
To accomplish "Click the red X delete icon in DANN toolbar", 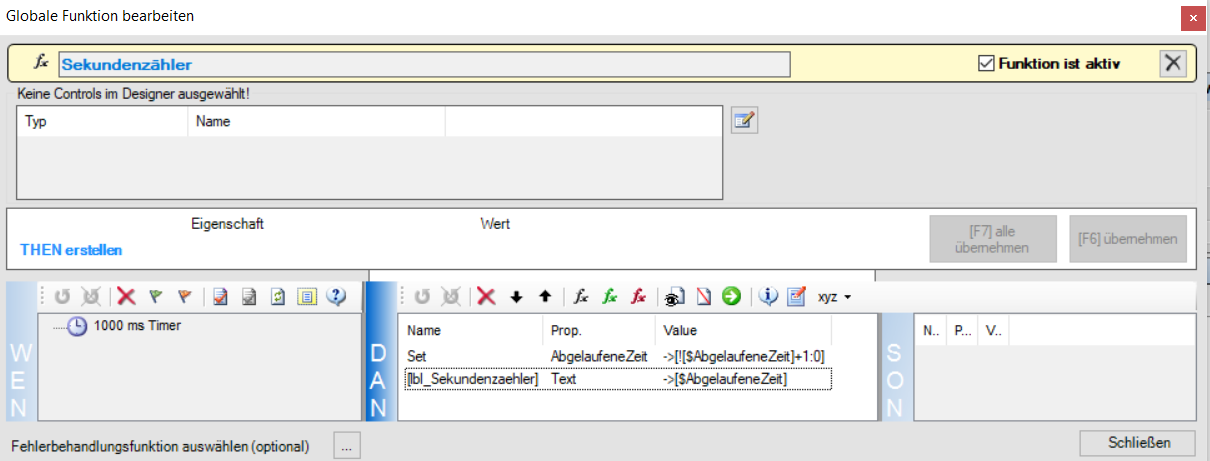I will tap(486, 297).
